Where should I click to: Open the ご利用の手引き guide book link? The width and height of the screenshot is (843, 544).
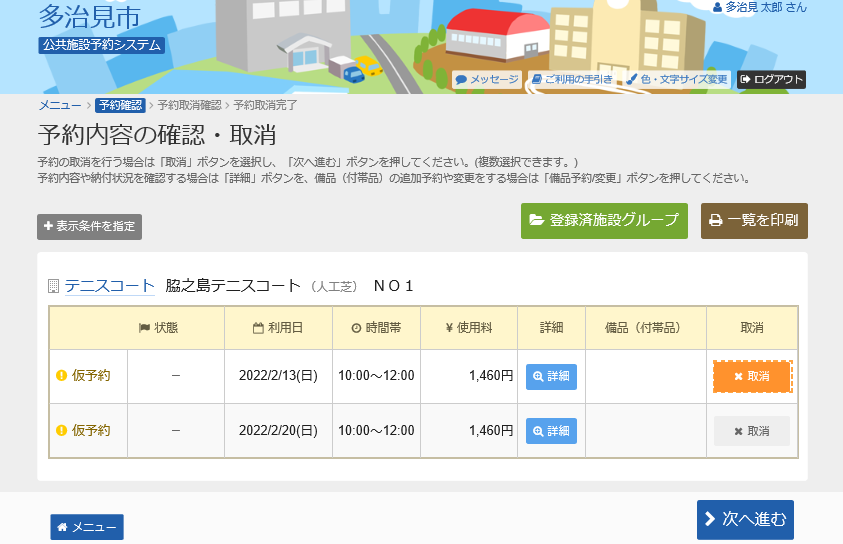pos(572,80)
